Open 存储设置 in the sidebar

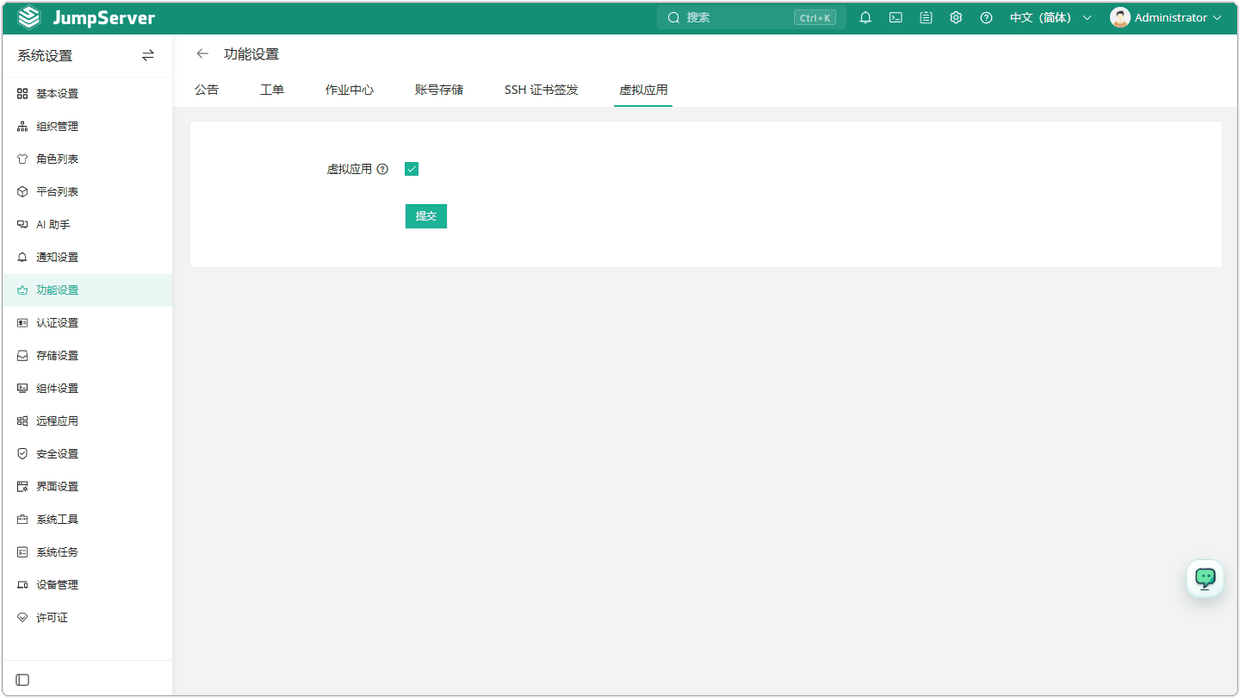(x=86, y=356)
